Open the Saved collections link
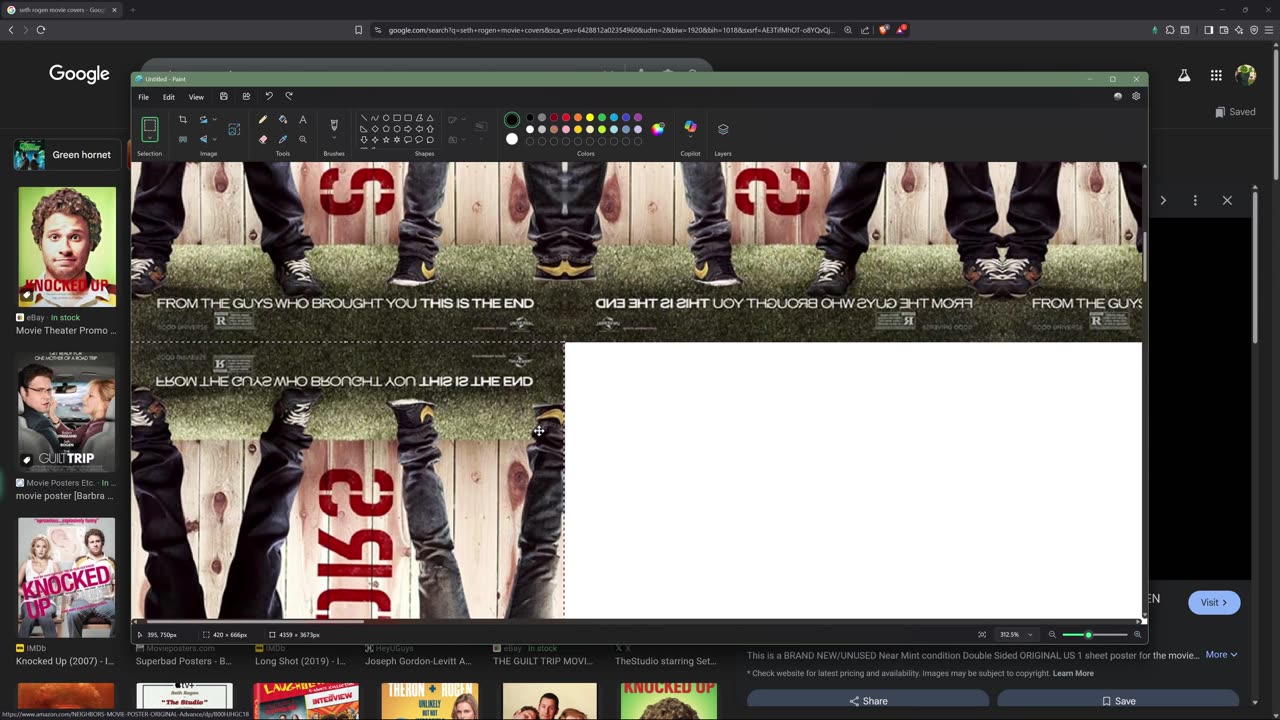This screenshot has height=720, width=1280. point(1235,112)
